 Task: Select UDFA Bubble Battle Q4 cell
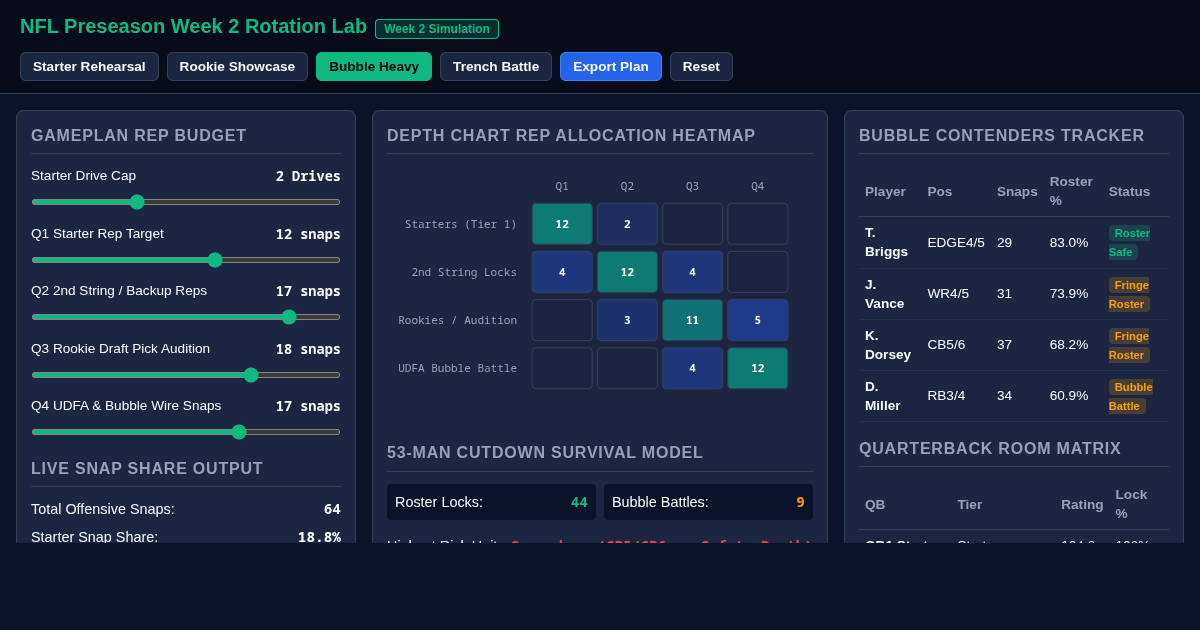point(758,368)
